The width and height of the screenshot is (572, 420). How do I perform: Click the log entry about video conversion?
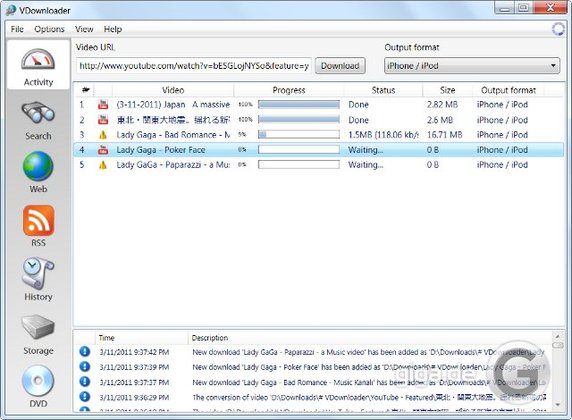pos(368,397)
